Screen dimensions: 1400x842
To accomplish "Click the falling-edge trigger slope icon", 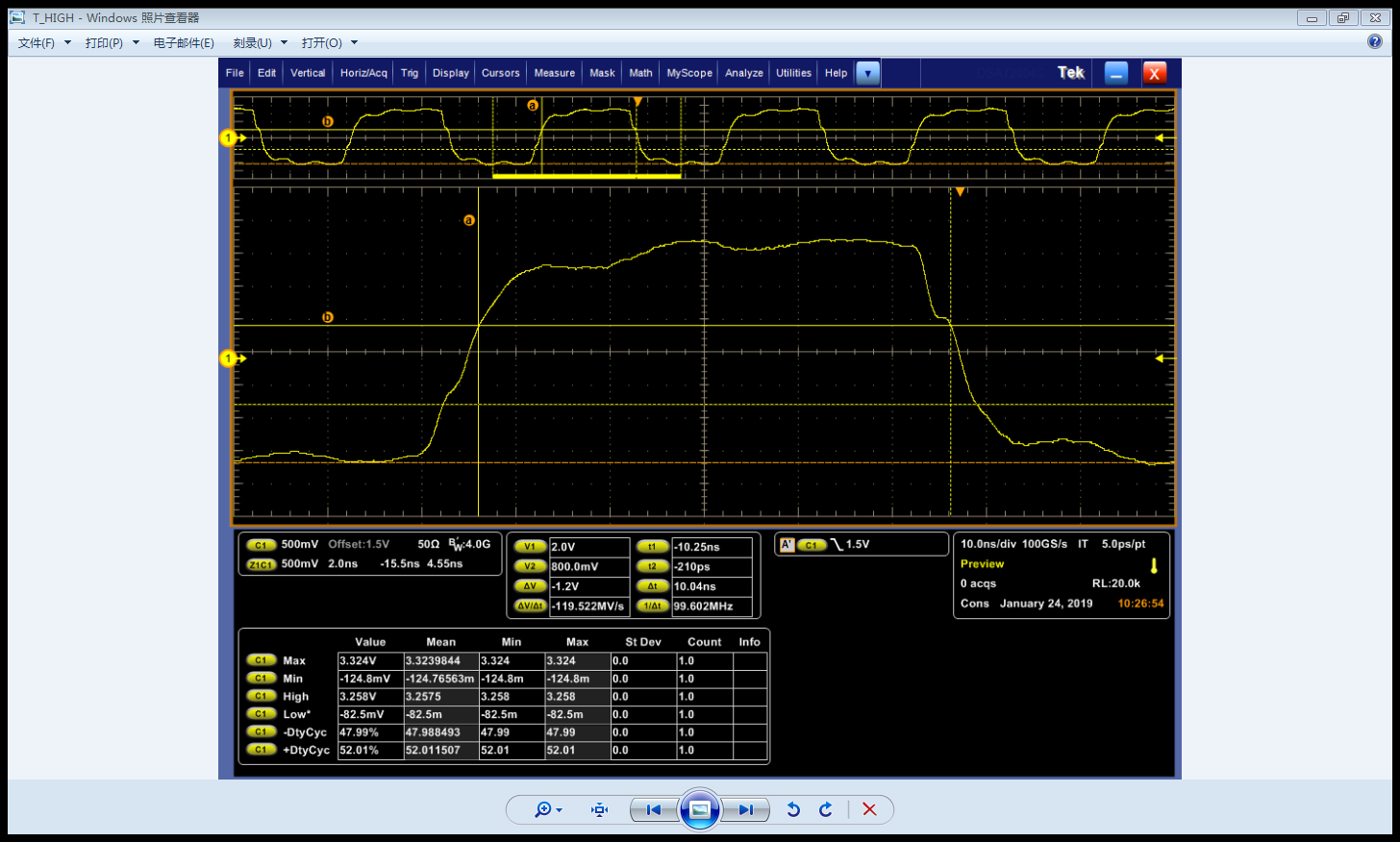I will click(x=836, y=545).
